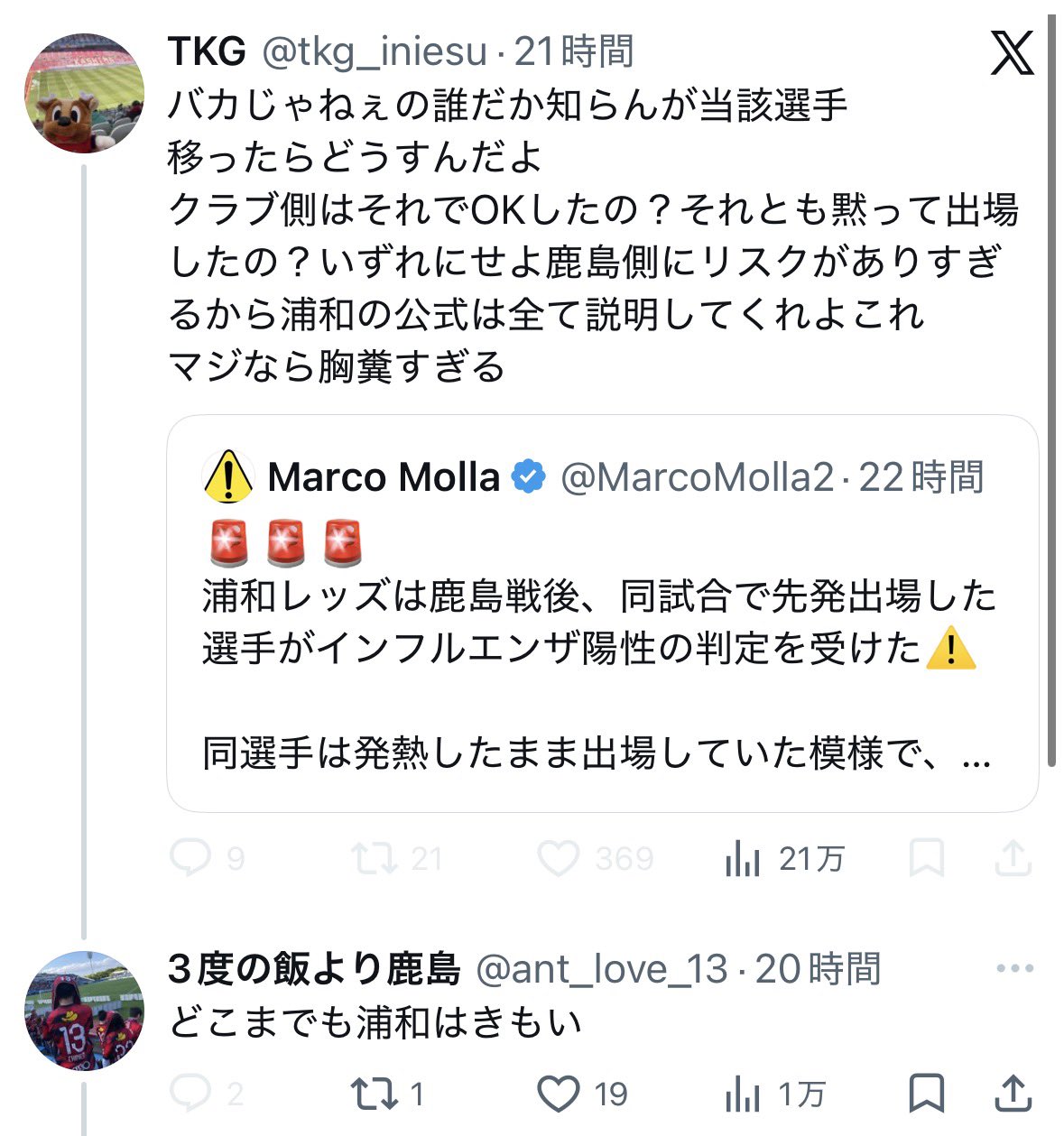This screenshot has width=1064, height=1136.
Task: Bookmark TKG's post
Action: (x=926, y=858)
